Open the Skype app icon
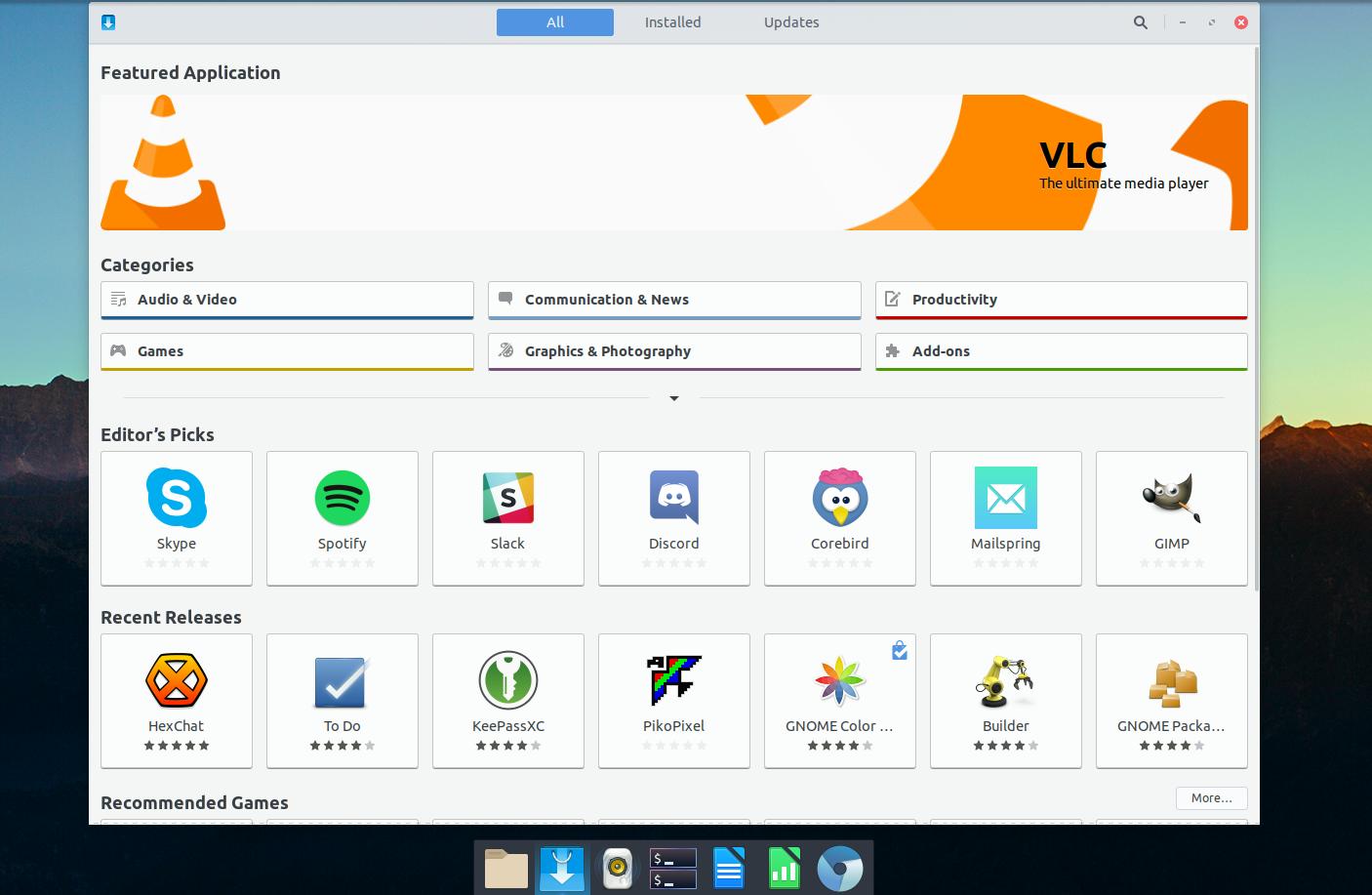The image size is (1372, 895). (177, 498)
